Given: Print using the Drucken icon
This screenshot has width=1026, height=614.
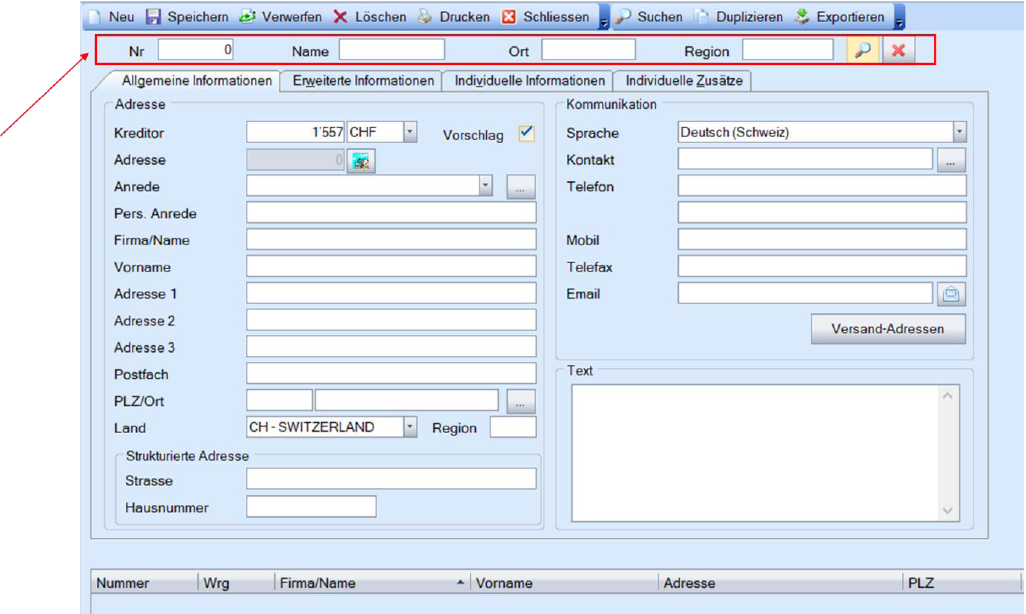Looking at the screenshot, I should coord(425,17).
